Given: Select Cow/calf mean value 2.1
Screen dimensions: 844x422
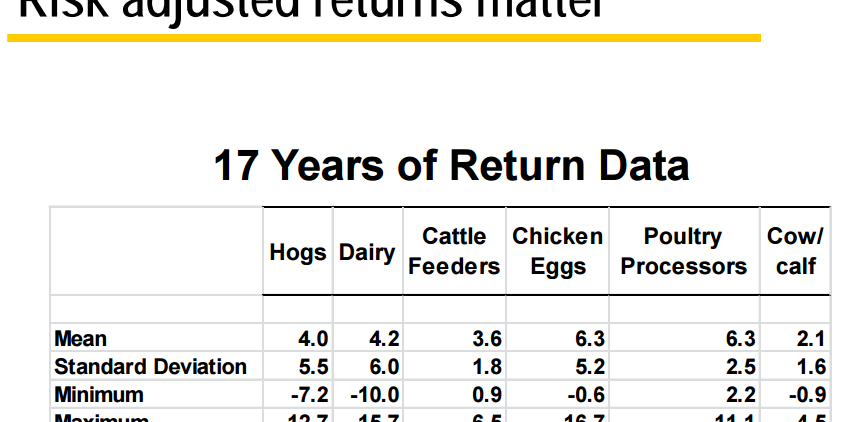Looking at the screenshot, I should point(811,339).
